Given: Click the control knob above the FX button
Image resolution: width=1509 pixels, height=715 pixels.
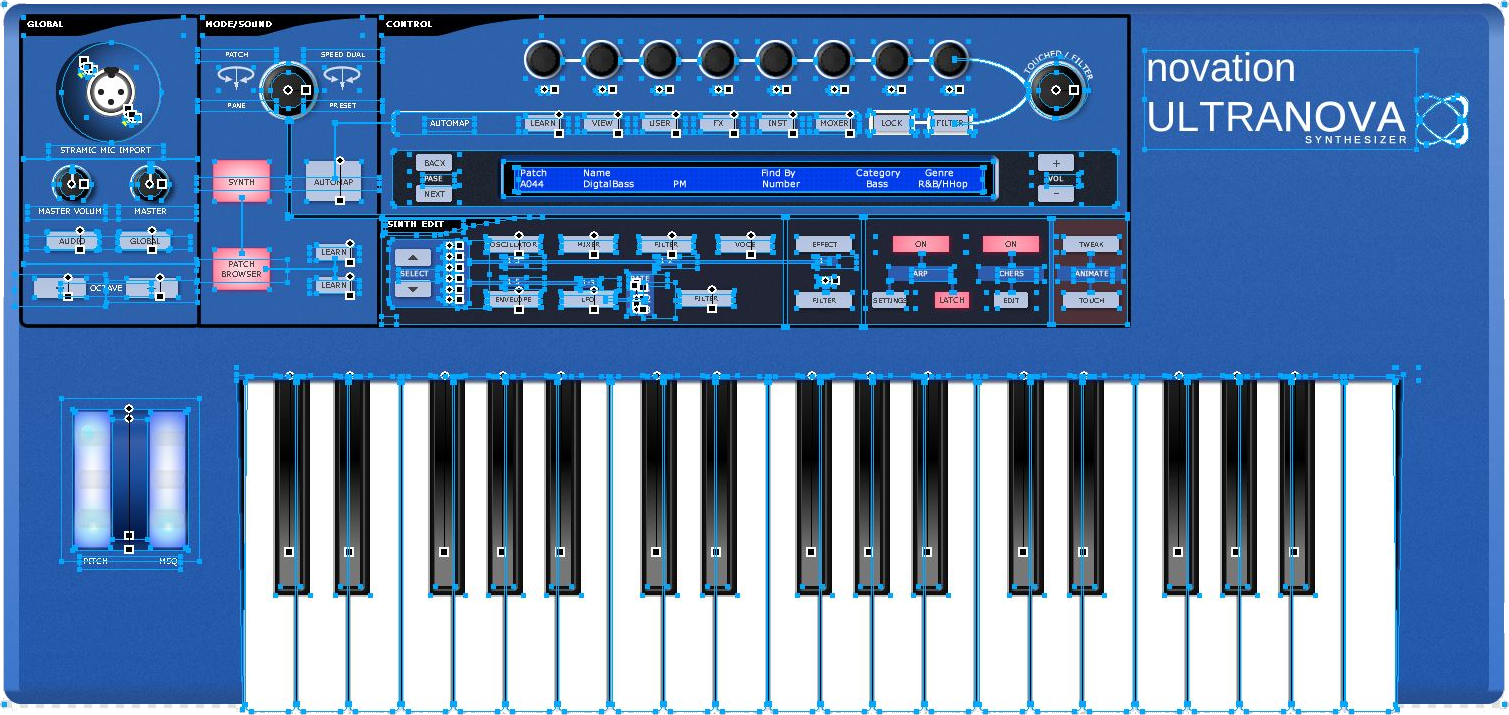Looking at the screenshot, I should (716, 61).
